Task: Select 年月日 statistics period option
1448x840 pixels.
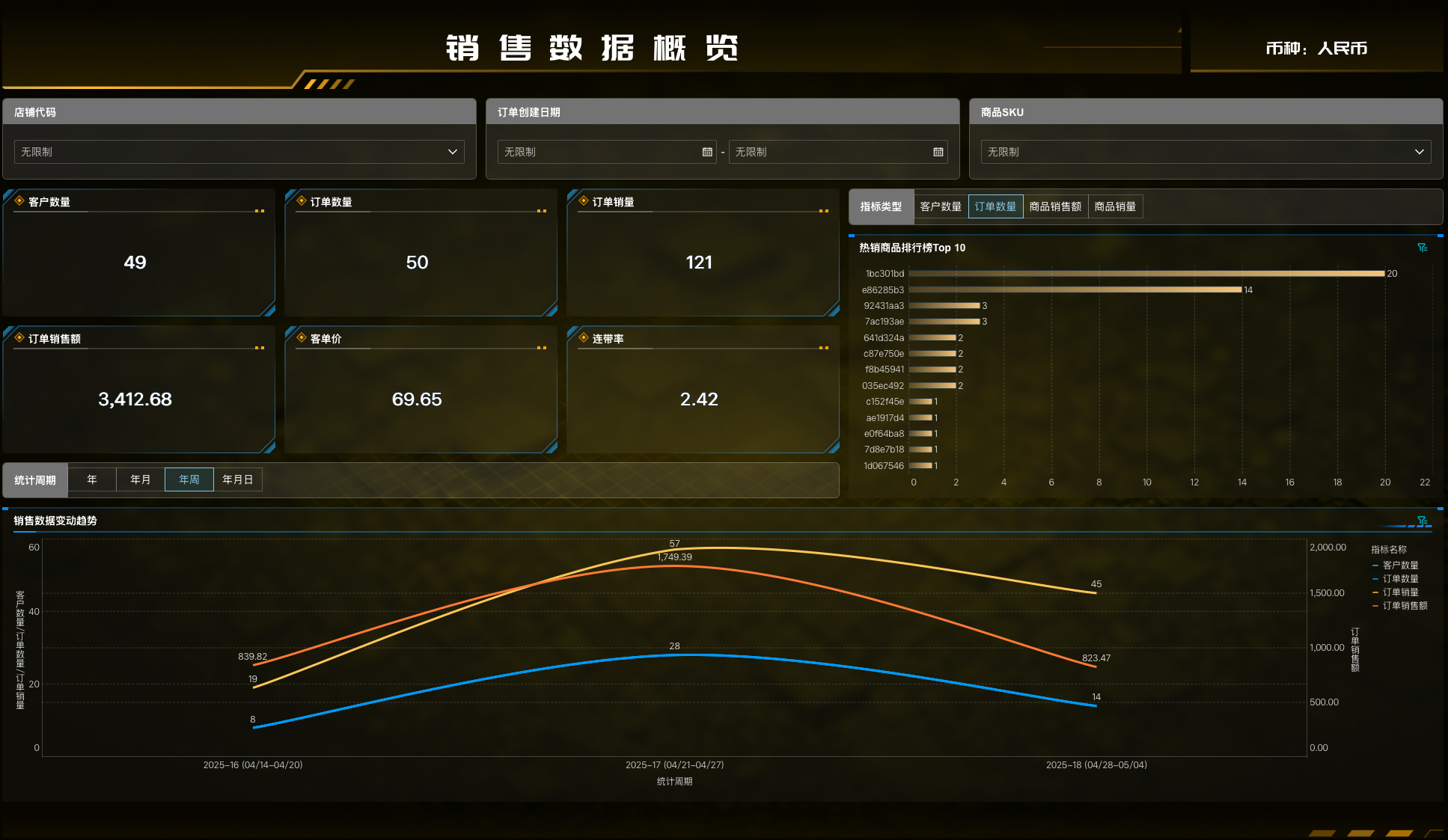Action: pyautogui.click(x=238, y=479)
